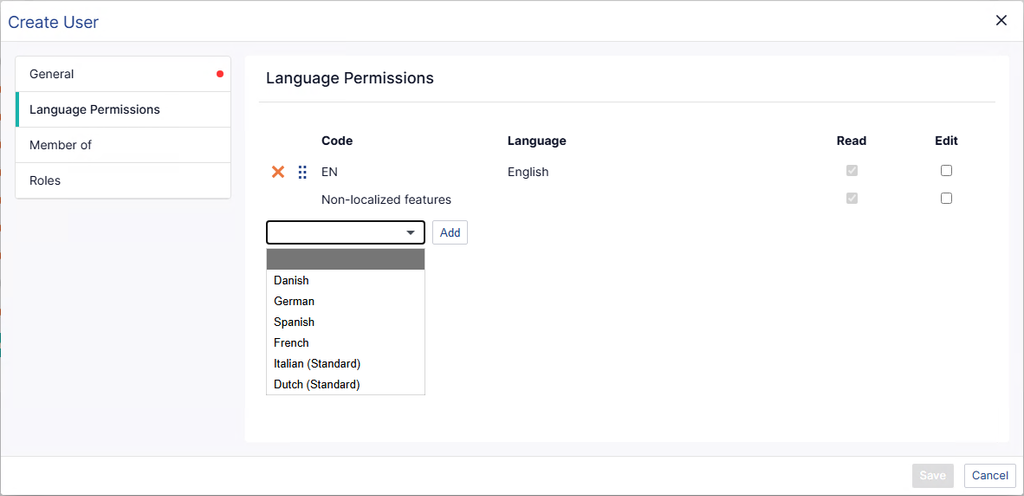Go to the Member of tab
Screen dimensions: 1024x496
[x=123, y=145]
